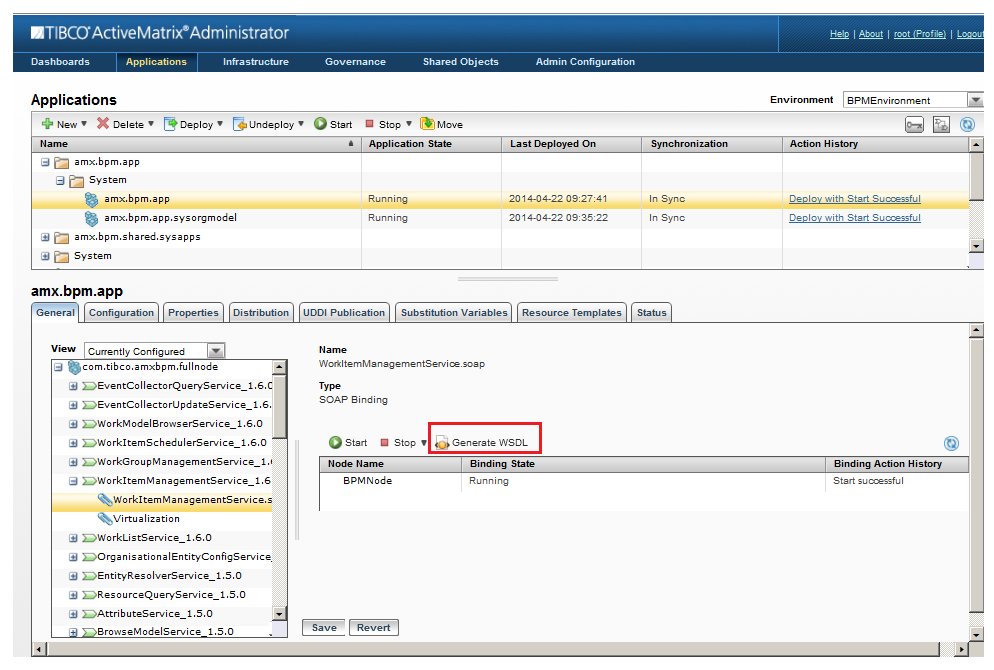Collapse the WorkItemManagementService_1.6 node
Viewport: 994px width, 670px height.
[73, 481]
